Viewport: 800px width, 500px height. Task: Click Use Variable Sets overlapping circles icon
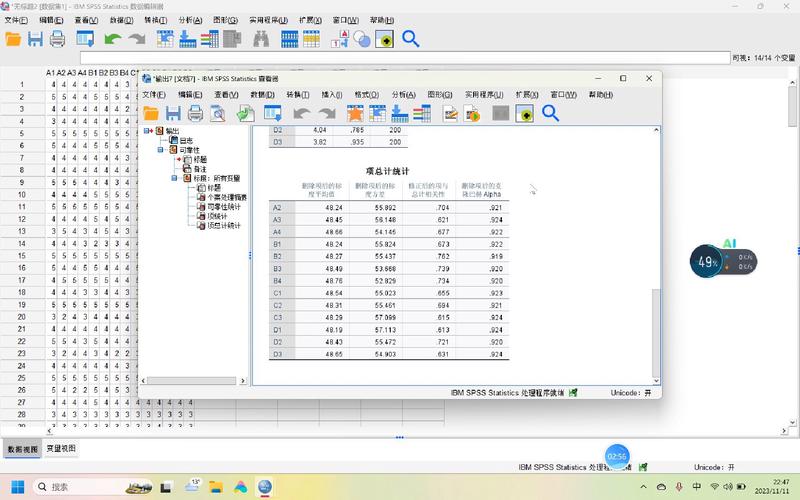point(362,39)
